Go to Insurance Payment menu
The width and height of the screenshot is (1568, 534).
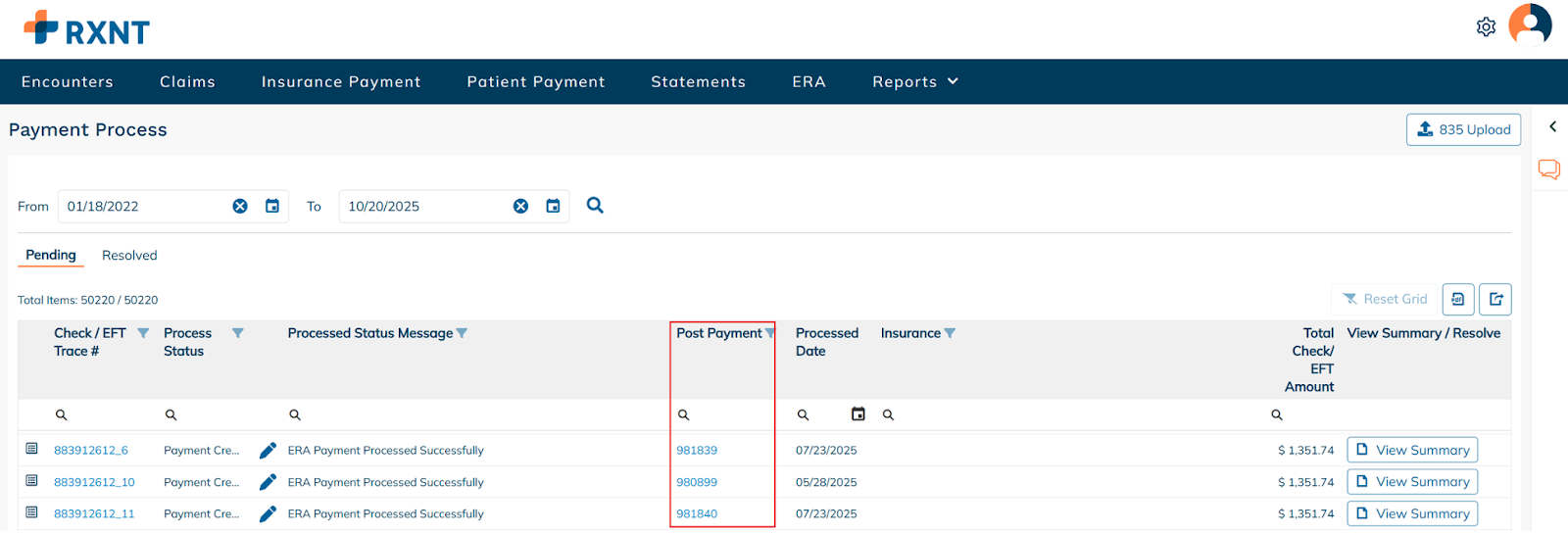coord(341,82)
